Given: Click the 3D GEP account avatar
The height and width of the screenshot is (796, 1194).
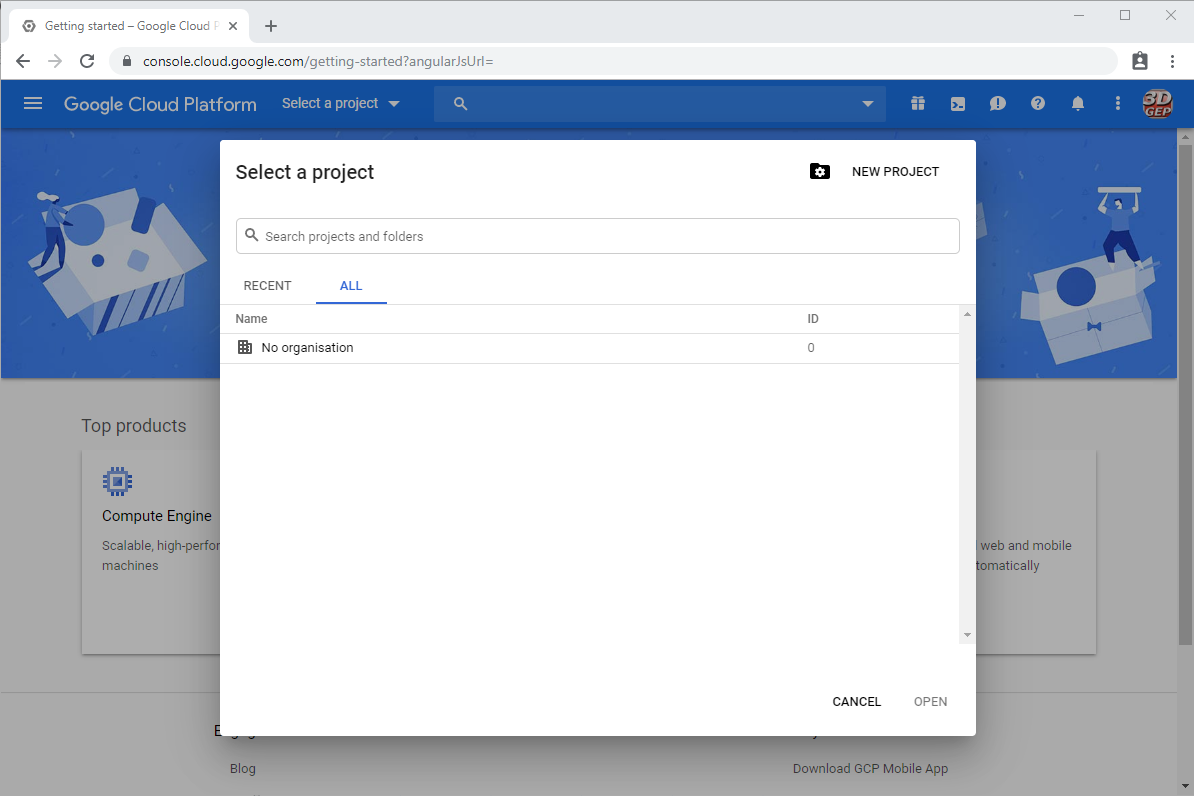Looking at the screenshot, I should coord(1157,104).
